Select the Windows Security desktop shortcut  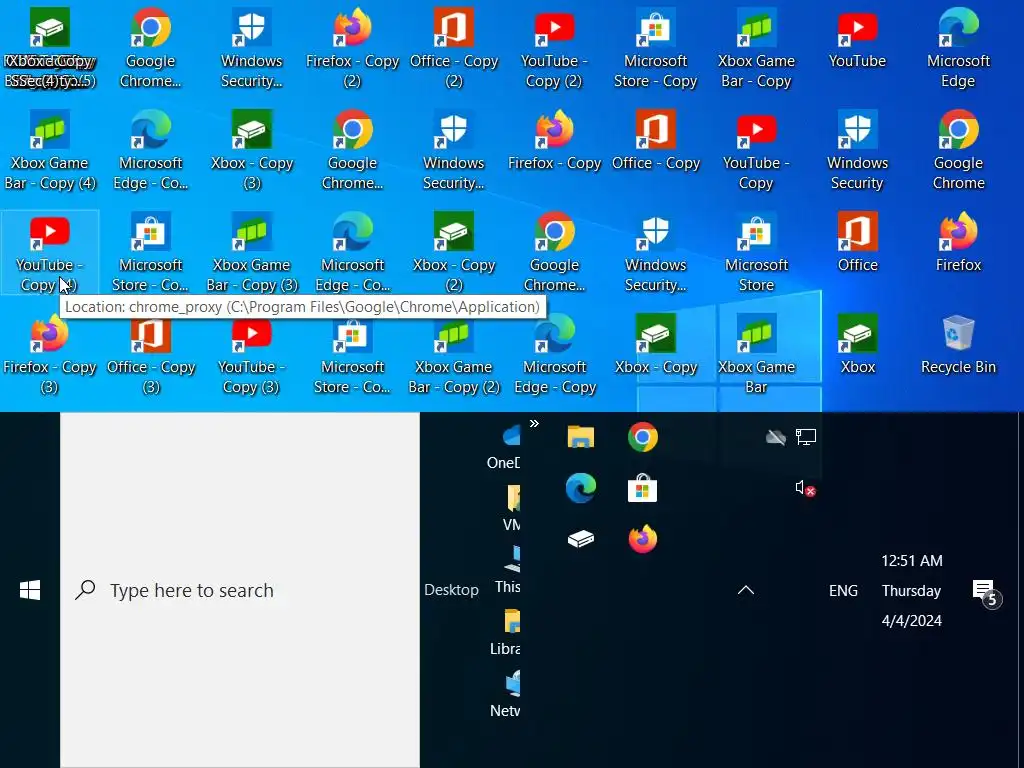click(857, 151)
